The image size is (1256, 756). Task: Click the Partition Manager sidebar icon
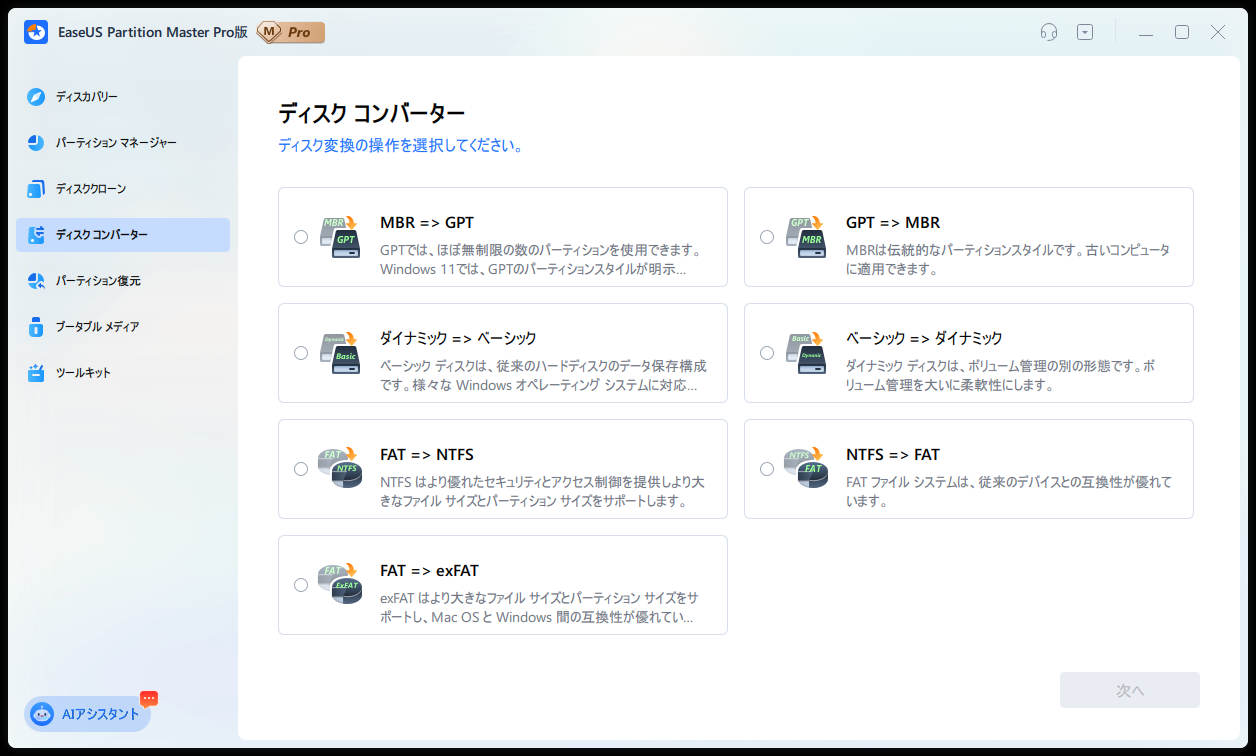click(x=37, y=143)
